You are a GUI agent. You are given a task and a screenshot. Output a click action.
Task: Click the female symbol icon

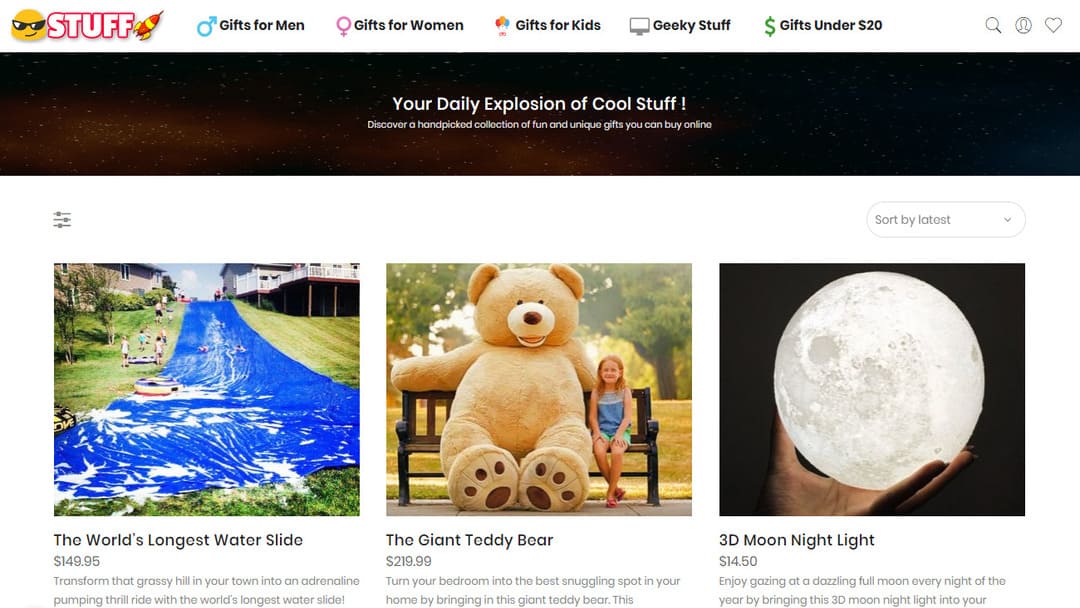tap(343, 26)
